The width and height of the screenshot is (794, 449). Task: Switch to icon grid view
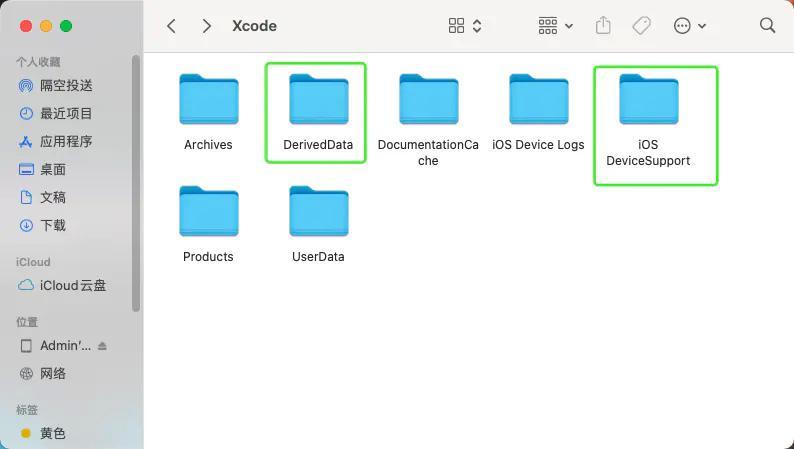point(456,26)
